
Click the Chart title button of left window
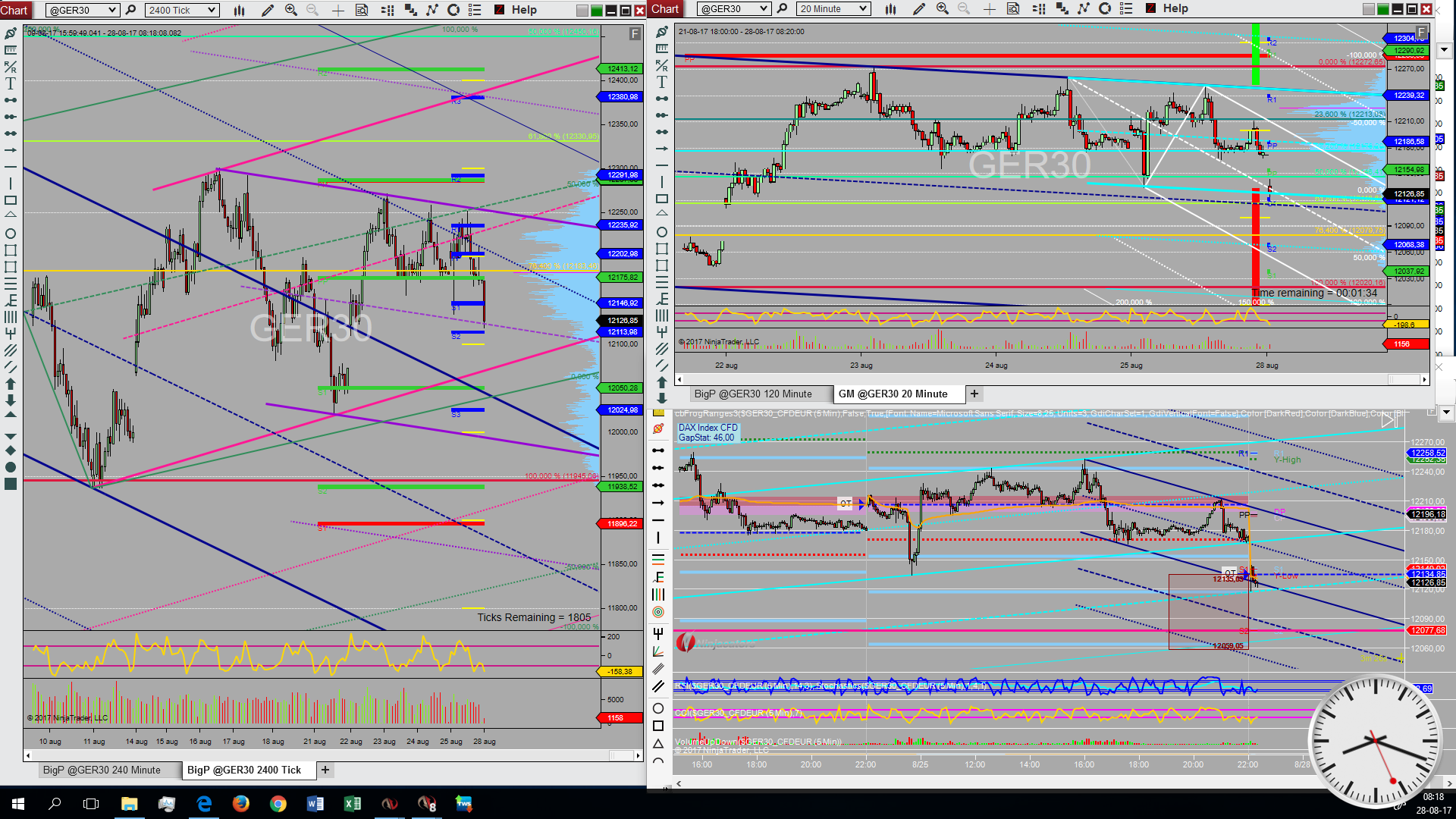tap(15, 10)
